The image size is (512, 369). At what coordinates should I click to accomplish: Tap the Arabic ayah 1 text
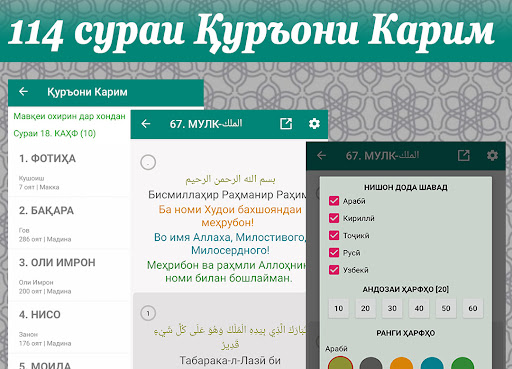pos(230,337)
